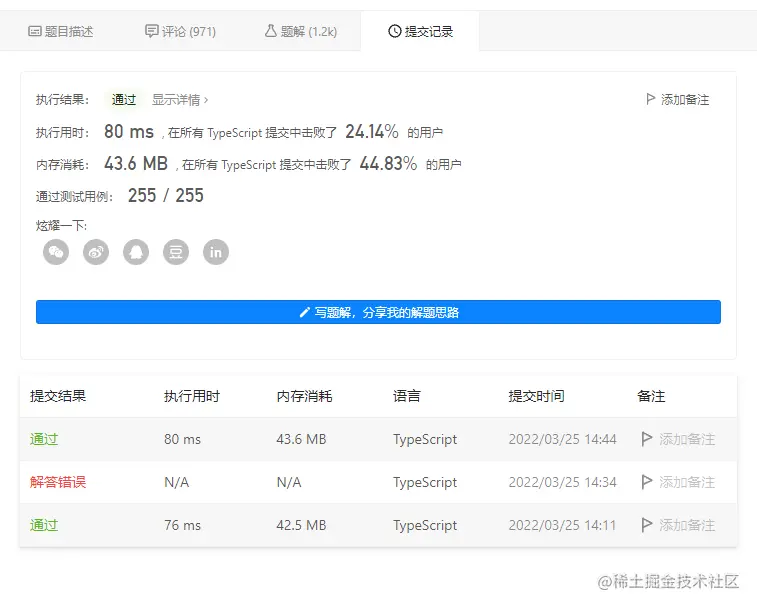Click 写题解，分享我的解题思路 button
This screenshot has height=608, width=757.
click(378, 312)
